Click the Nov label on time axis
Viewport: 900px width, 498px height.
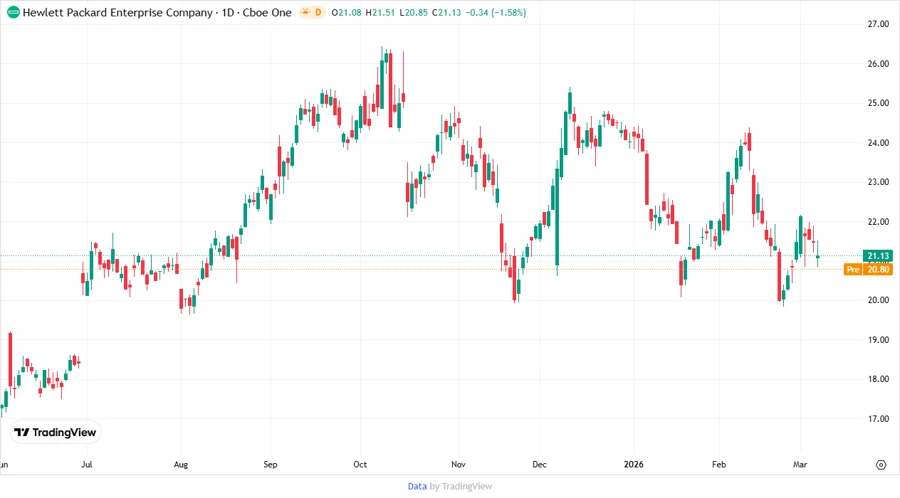(x=458, y=465)
